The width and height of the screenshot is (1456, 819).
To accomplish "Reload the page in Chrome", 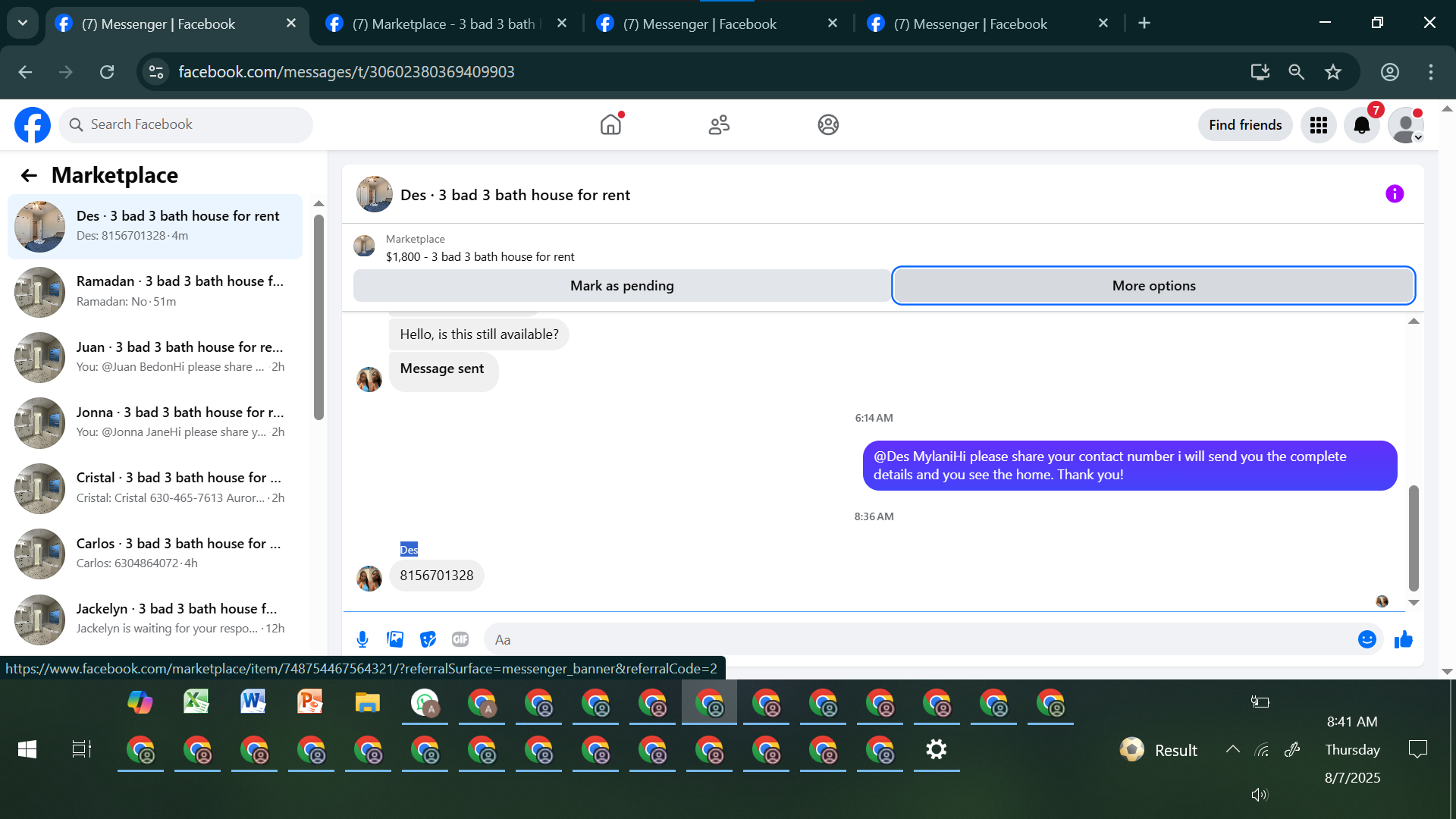I will [x=107, y=72].
